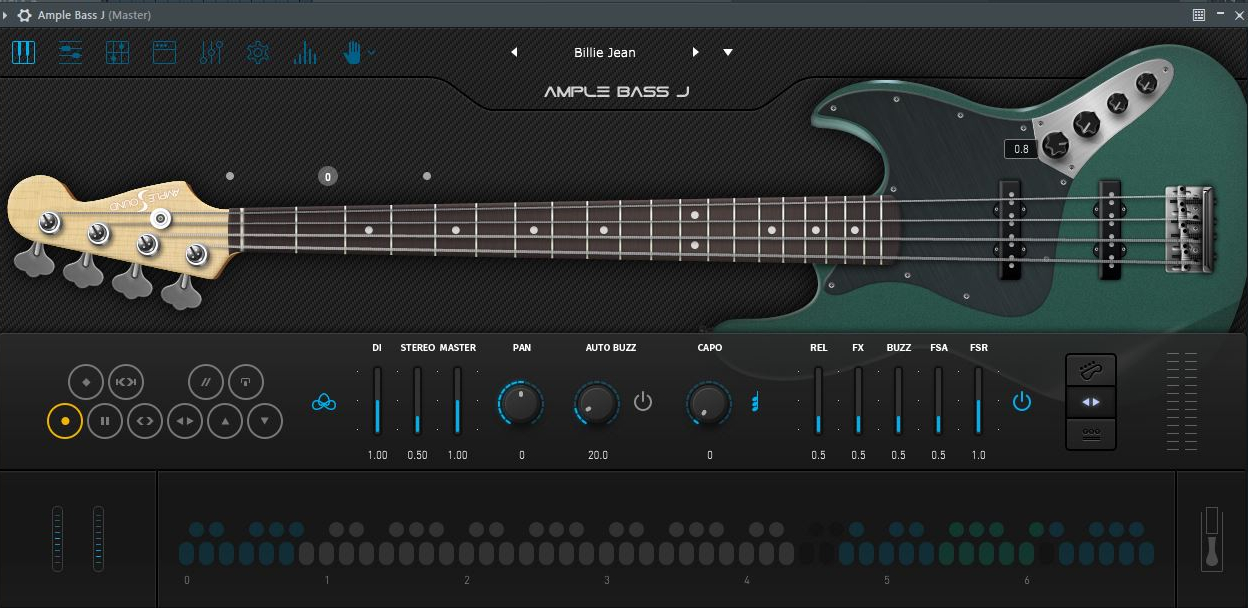Open the preset list dropdown arrow

[x=727, y=52]
